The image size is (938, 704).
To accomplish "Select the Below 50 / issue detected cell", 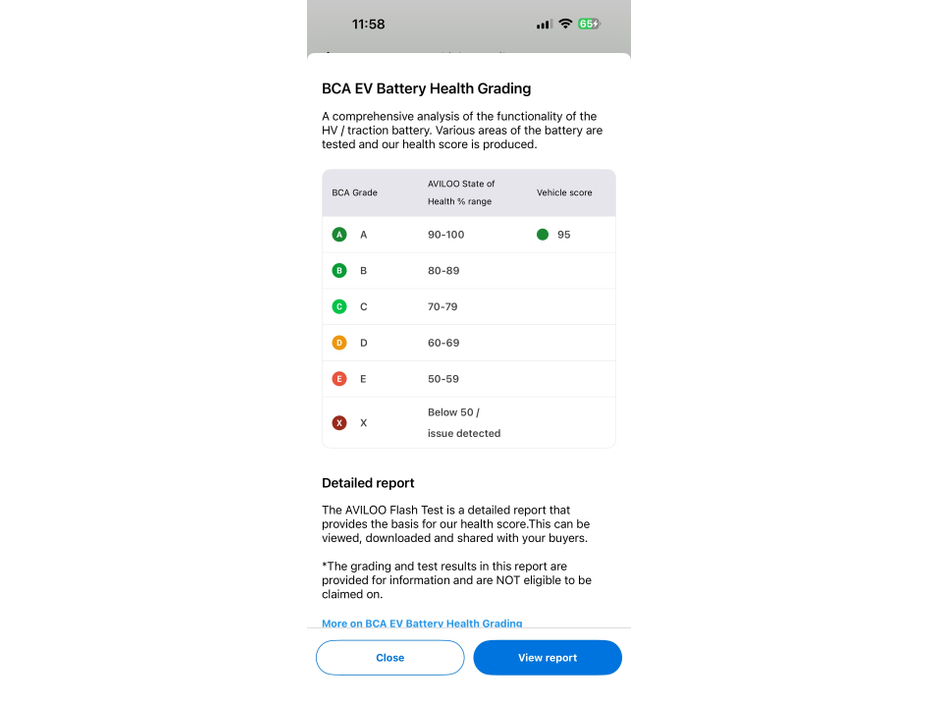I will pyautogui.click(x=464, y=423).
